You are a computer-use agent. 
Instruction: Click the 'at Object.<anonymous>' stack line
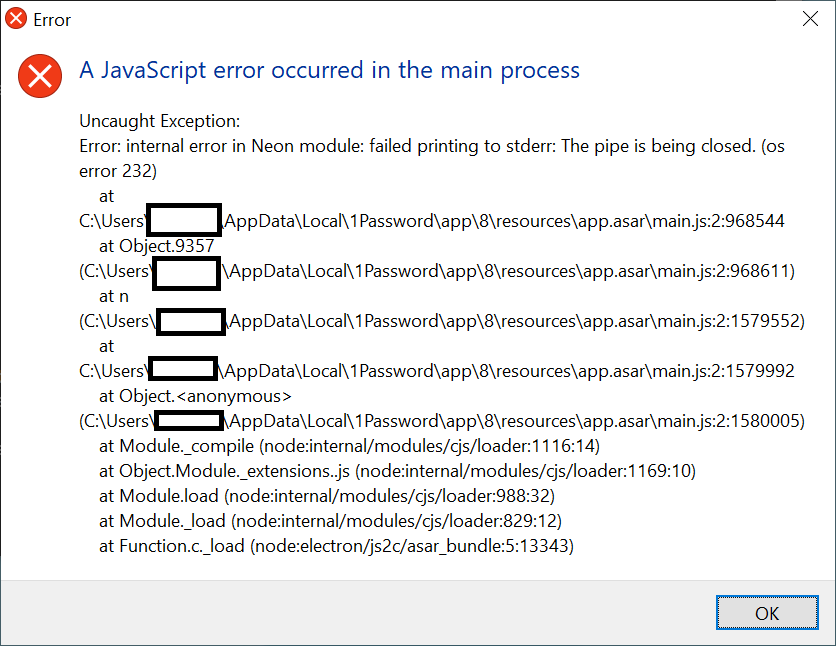coord(195,396)
